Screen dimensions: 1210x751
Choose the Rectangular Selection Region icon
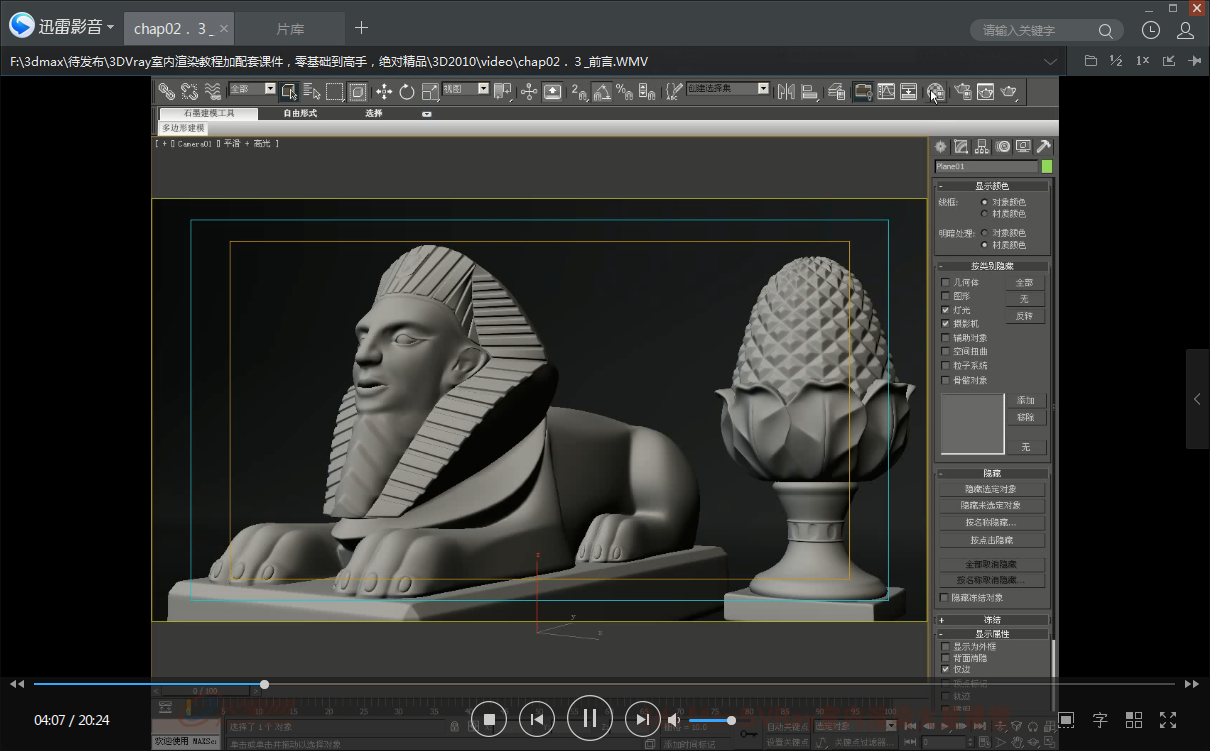coord(335,92)
